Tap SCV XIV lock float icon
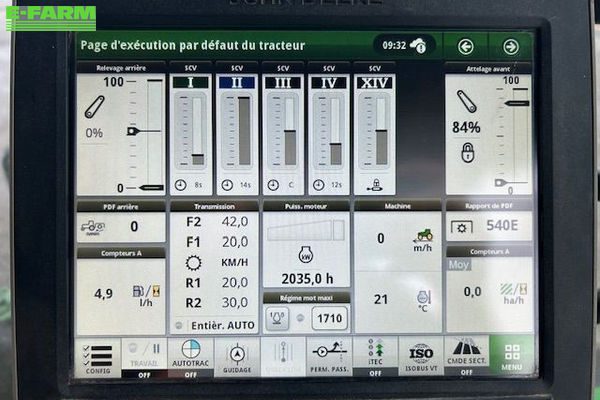The image size is (600, 400). pos(375,185)
